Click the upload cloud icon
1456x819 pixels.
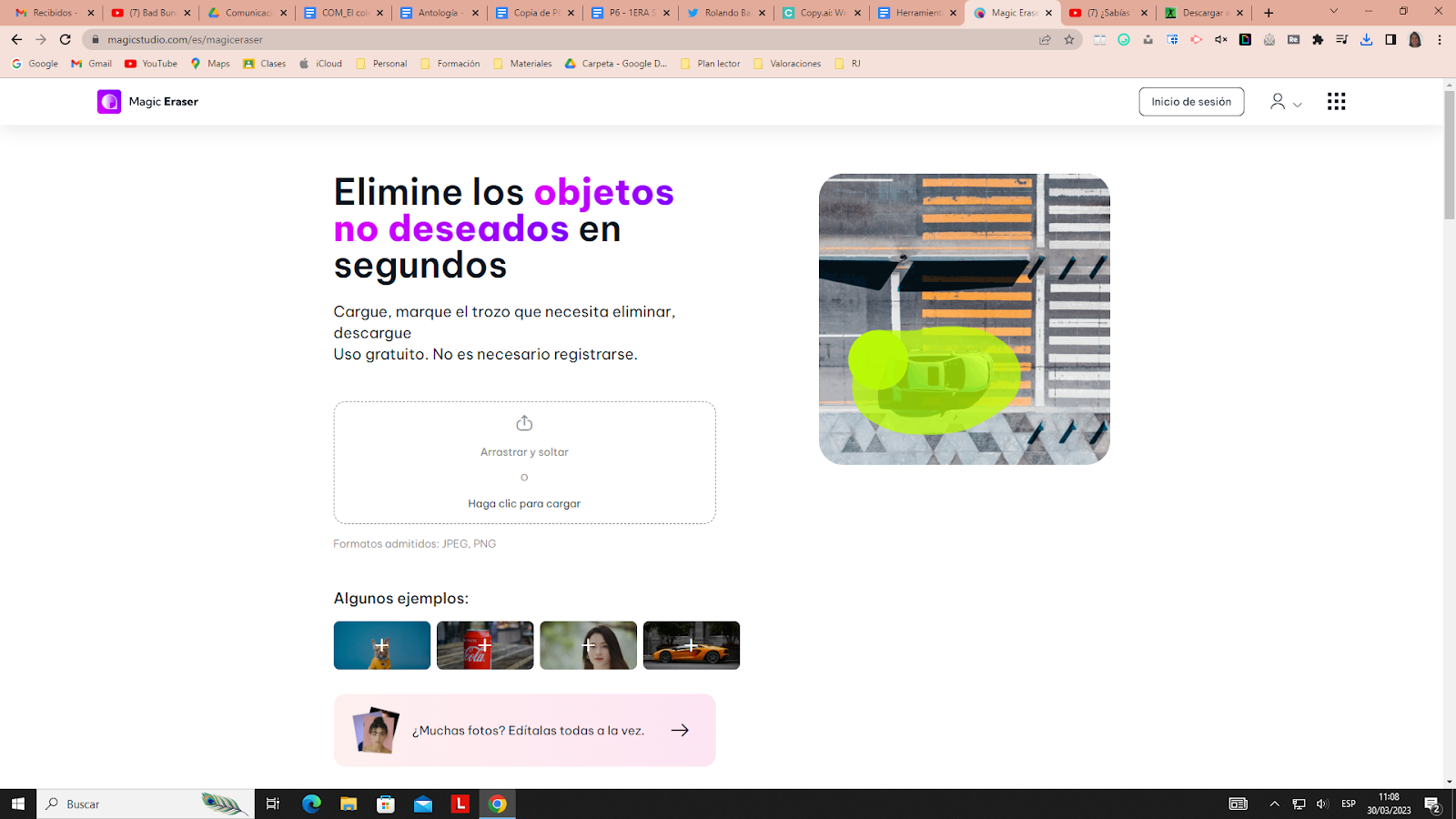click(x=524, y=423)
